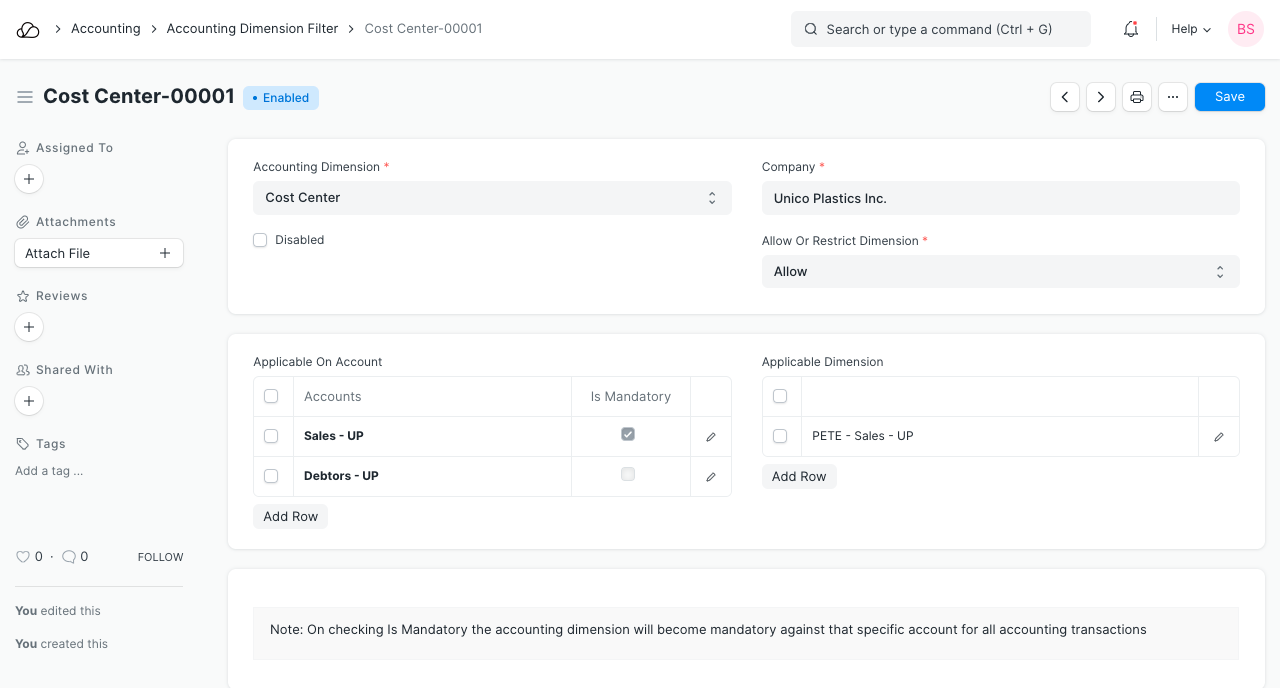This screenshot has height=688, width=1280.
Task: Open the three-dot more options menu
Action: pyautogui.click(x=1173, y=97)
